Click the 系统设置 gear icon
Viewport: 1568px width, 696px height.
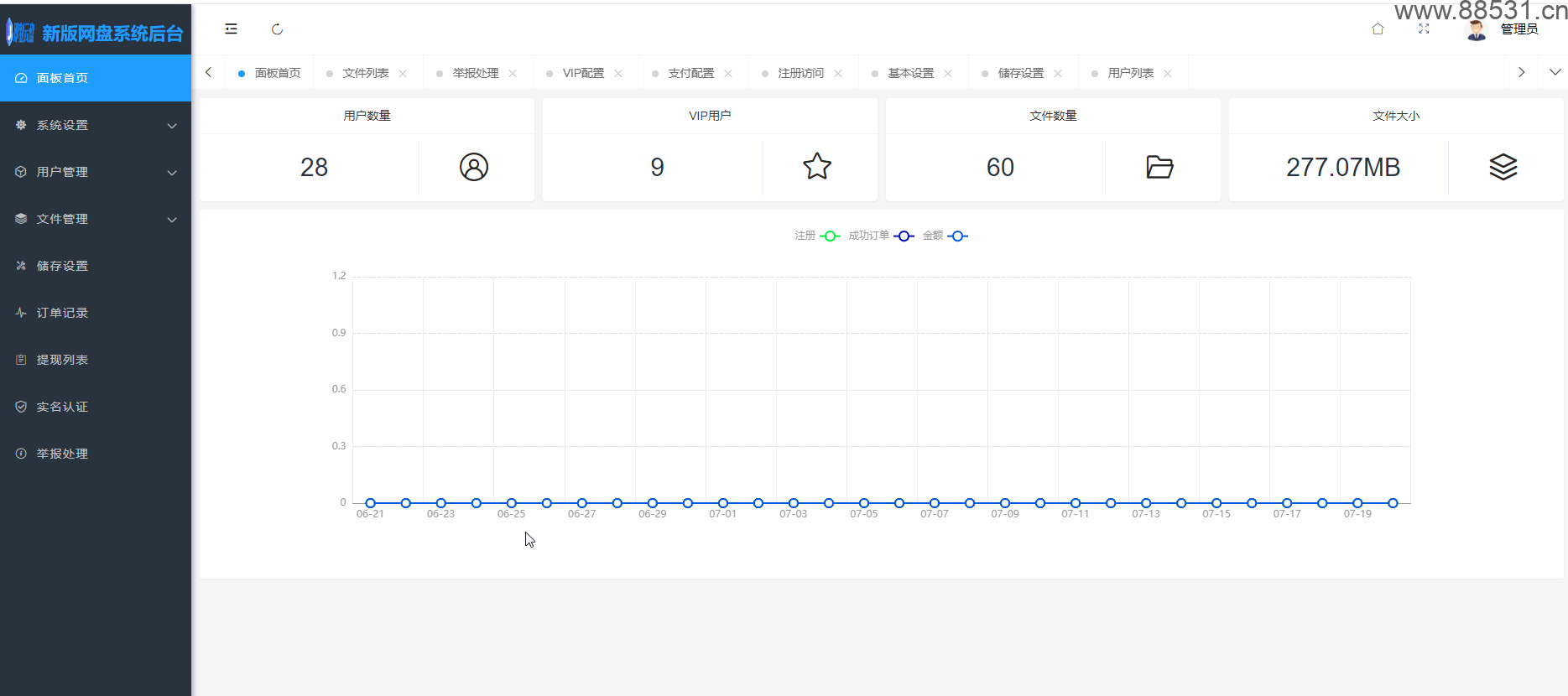(21, 125)
